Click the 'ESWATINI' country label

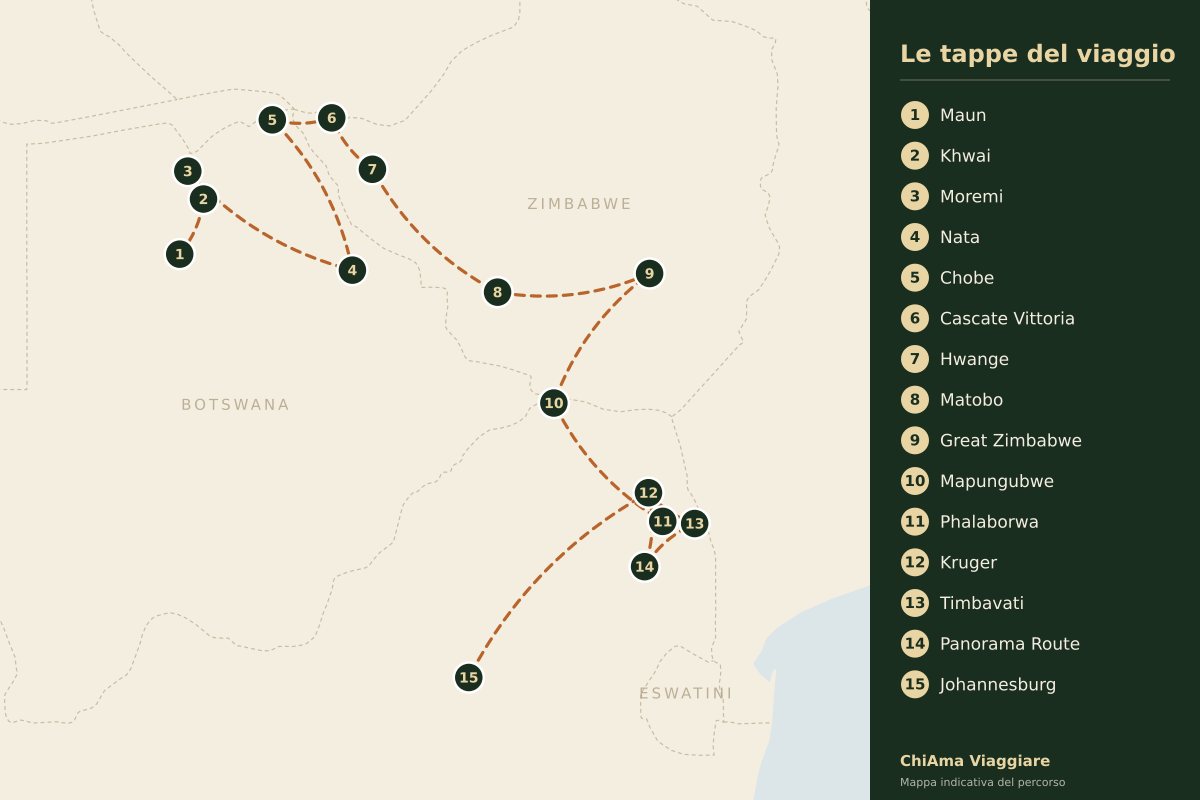click(x=686, y=693)
